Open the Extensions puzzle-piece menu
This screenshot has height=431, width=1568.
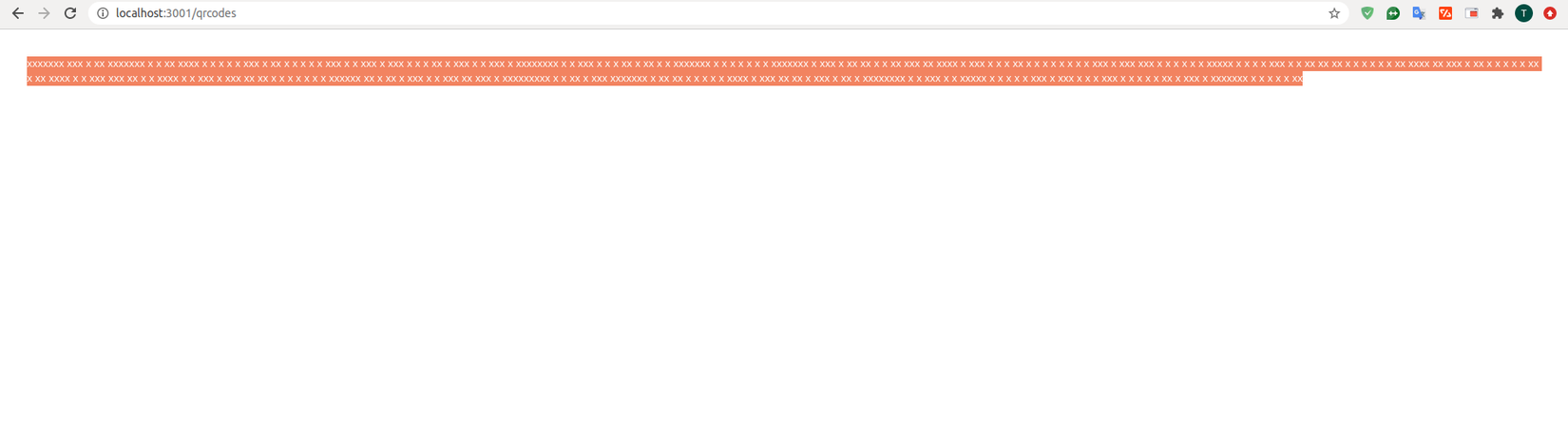pos(1498,13)
